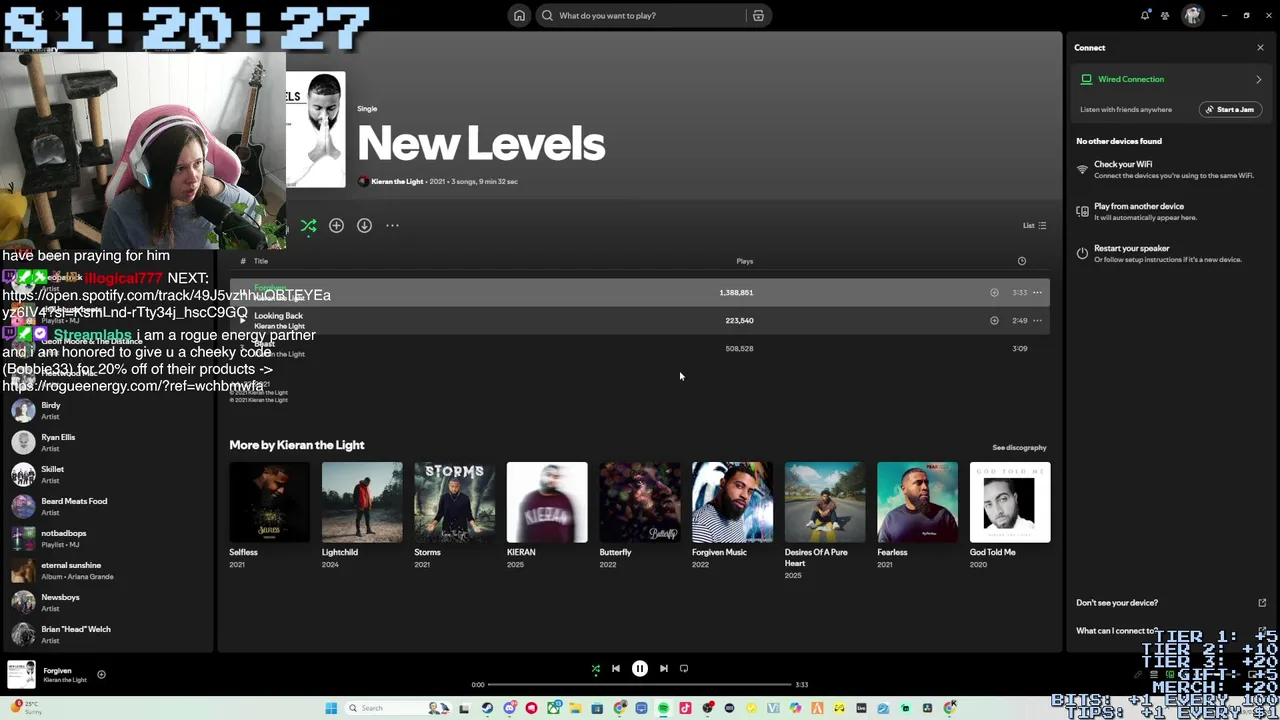Seek in the song progress bar
This screenshot has height=720, width=1280.
click(640, 685)
